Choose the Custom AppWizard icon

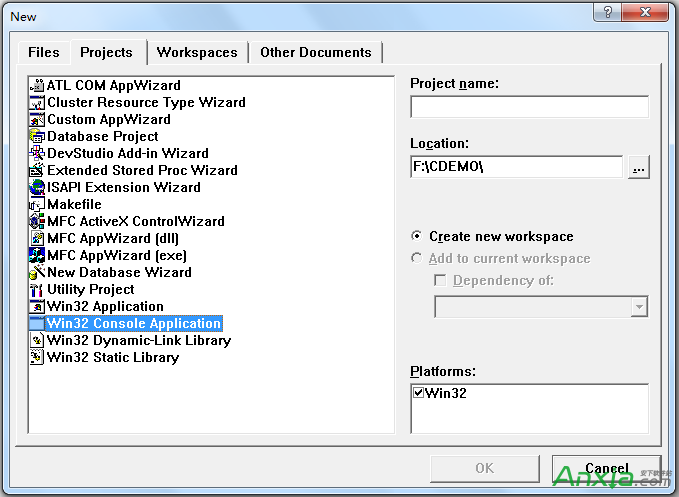tap(37, 119)
